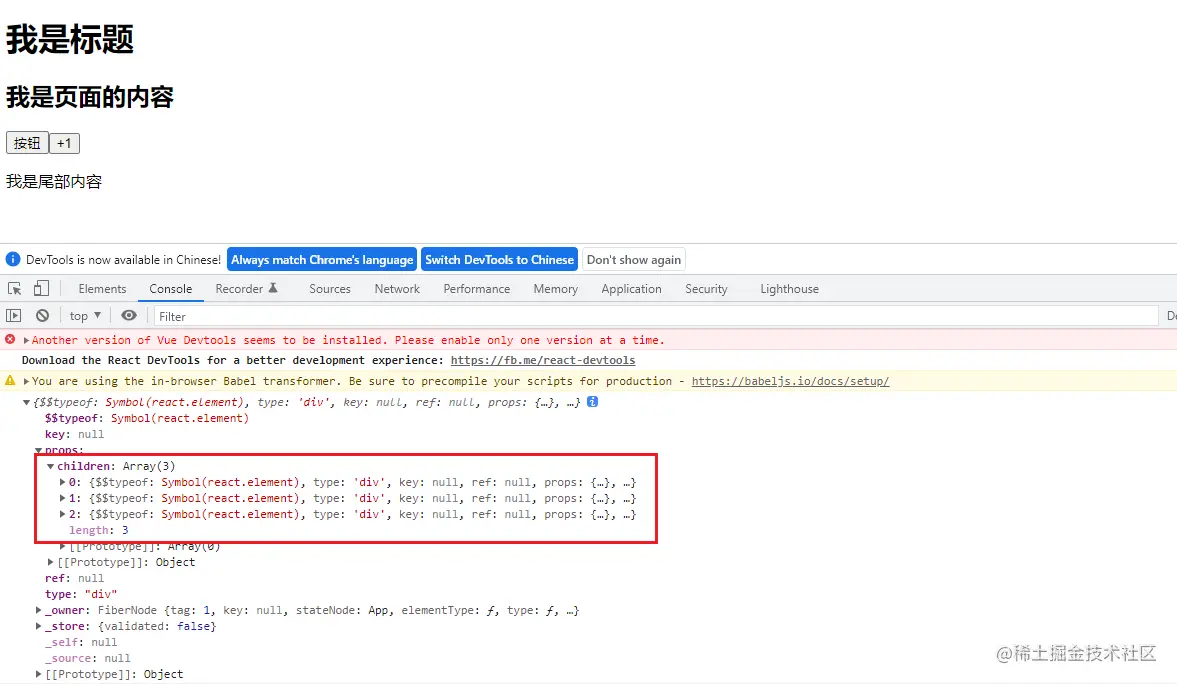
Task: Expand [[Prototype]]: Object under props
Action: [x=50, y=562]
